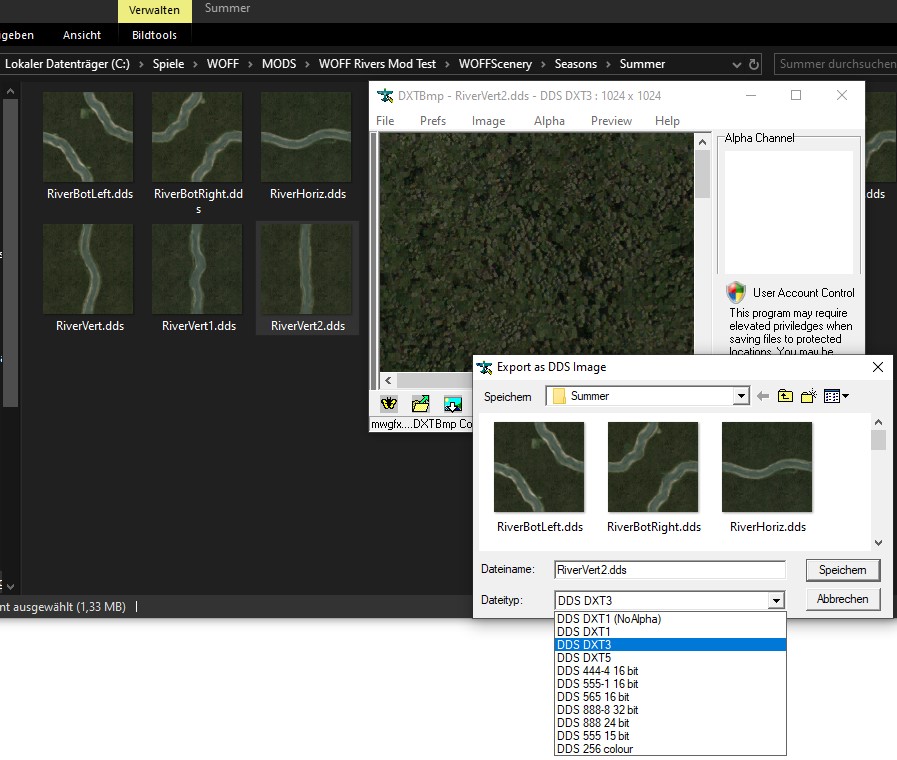Open the view menu icon in export dialog
Viewport: 897px width, 760px height.
tap(836, 396)
